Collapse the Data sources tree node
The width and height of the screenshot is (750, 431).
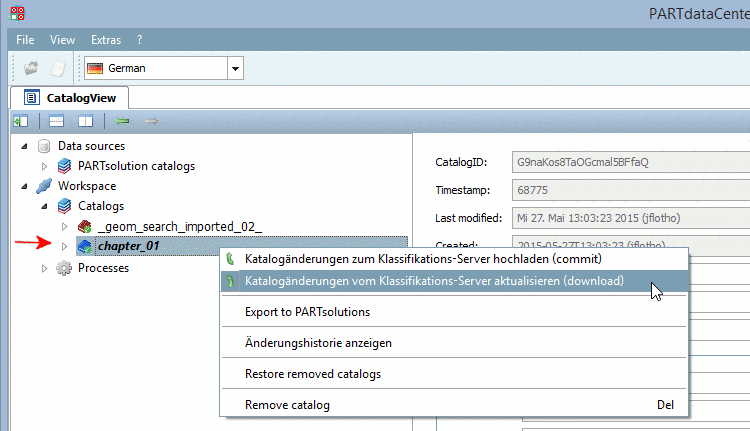click(x=24, y=146)
